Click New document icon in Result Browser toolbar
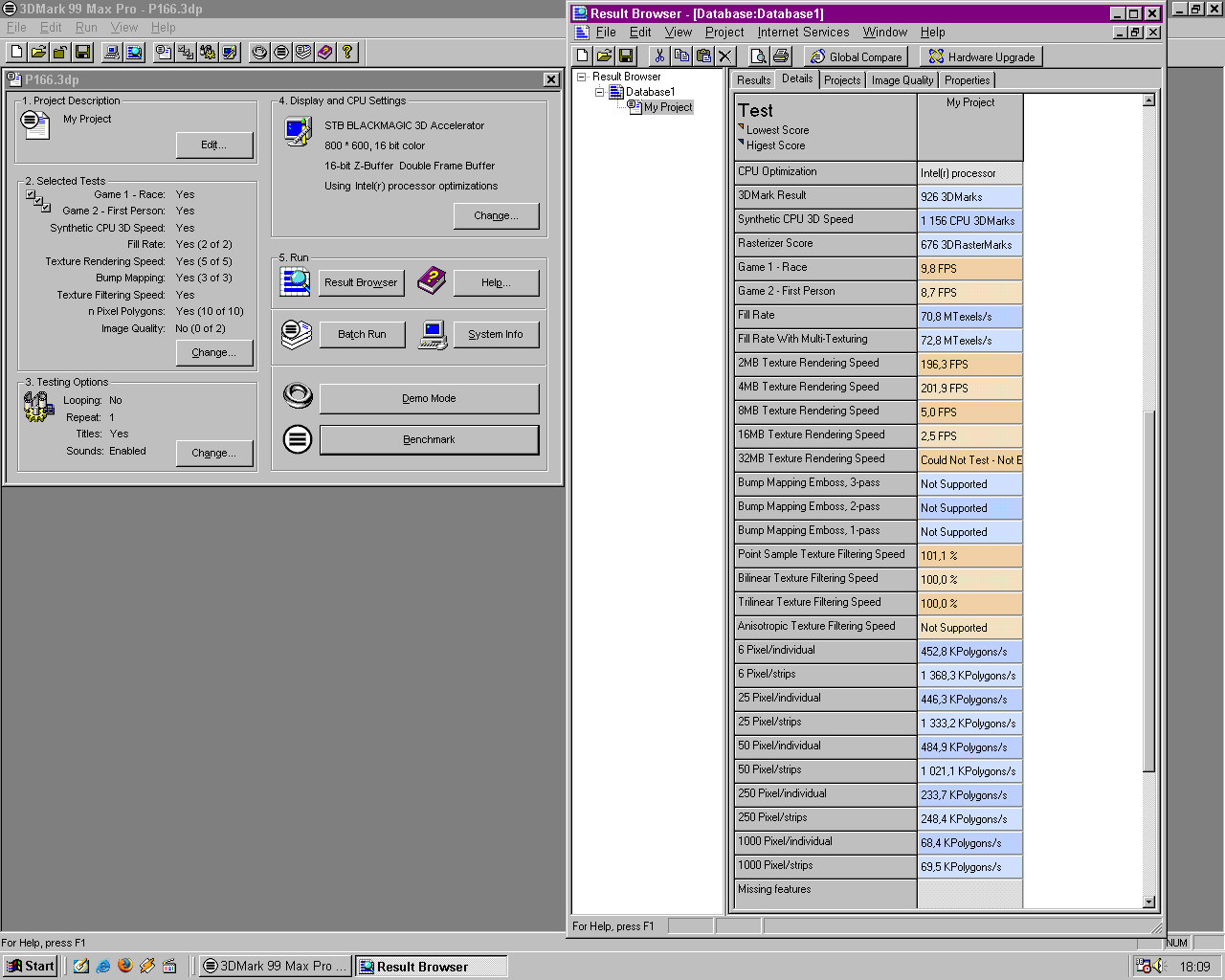The height and width of the screenshot is (980, 1225). coord(582,56)
